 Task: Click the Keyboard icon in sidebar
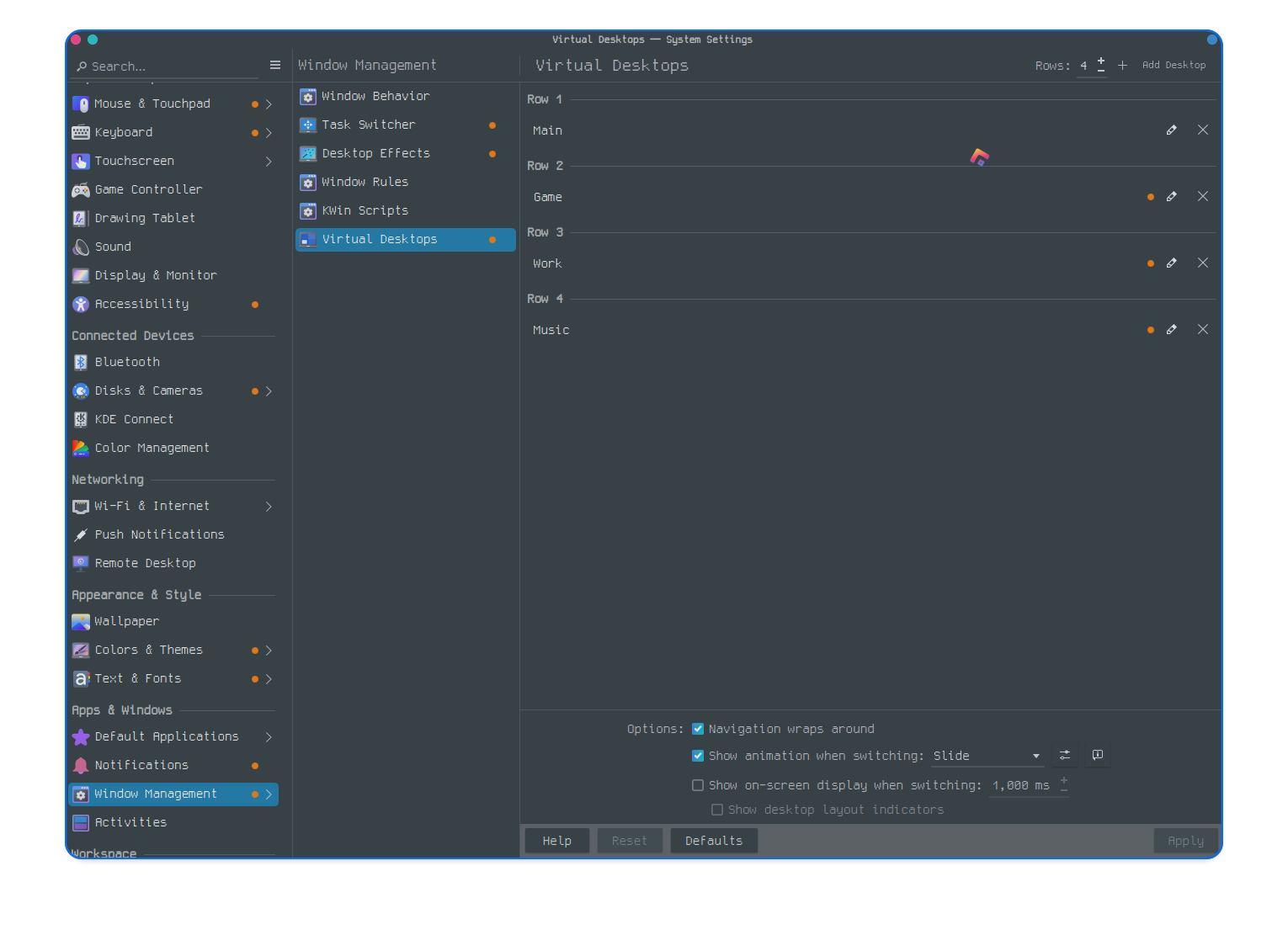point(81,132)
